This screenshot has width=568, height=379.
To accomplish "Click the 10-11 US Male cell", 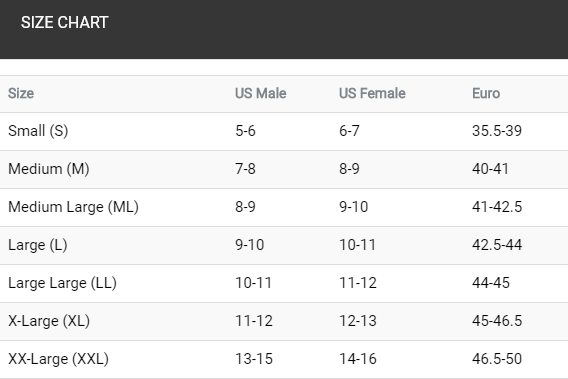I will click(x=254, y=283).
